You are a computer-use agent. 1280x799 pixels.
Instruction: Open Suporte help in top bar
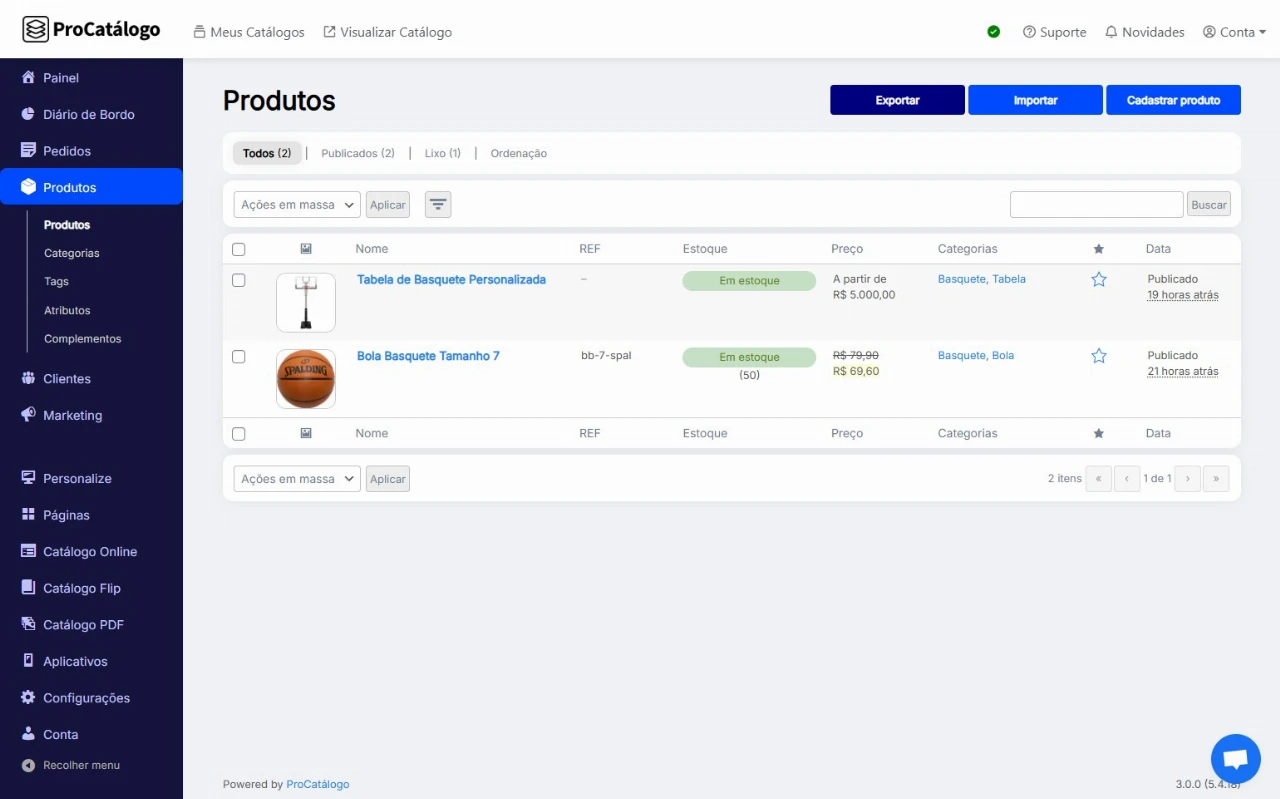(1054, 32)
